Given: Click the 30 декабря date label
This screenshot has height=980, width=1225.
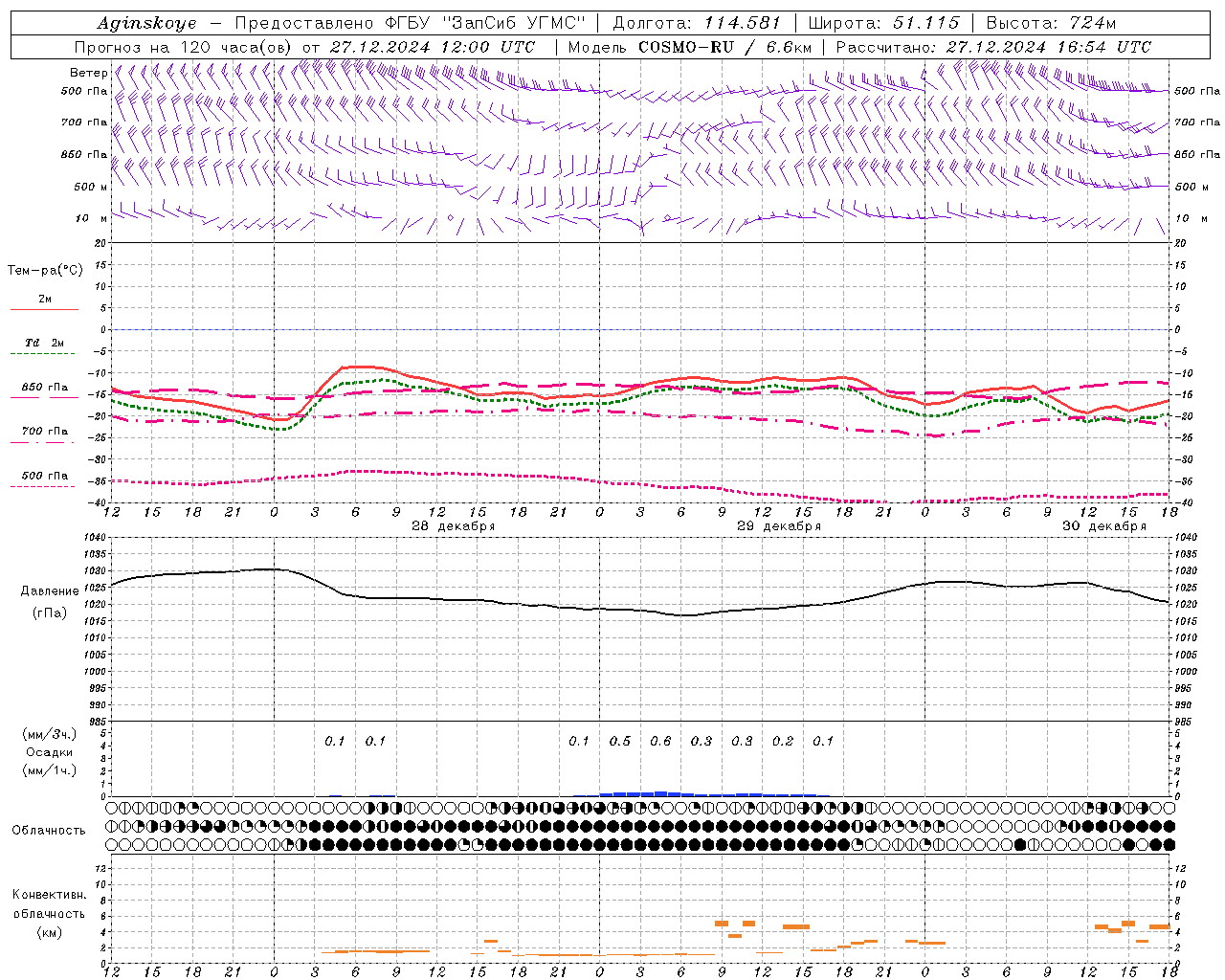Looking at the screenshot, I should pos(1104,526).
